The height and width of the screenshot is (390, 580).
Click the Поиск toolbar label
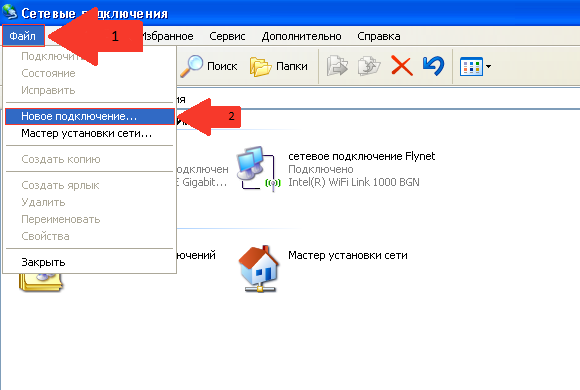(x=222, y=66)
